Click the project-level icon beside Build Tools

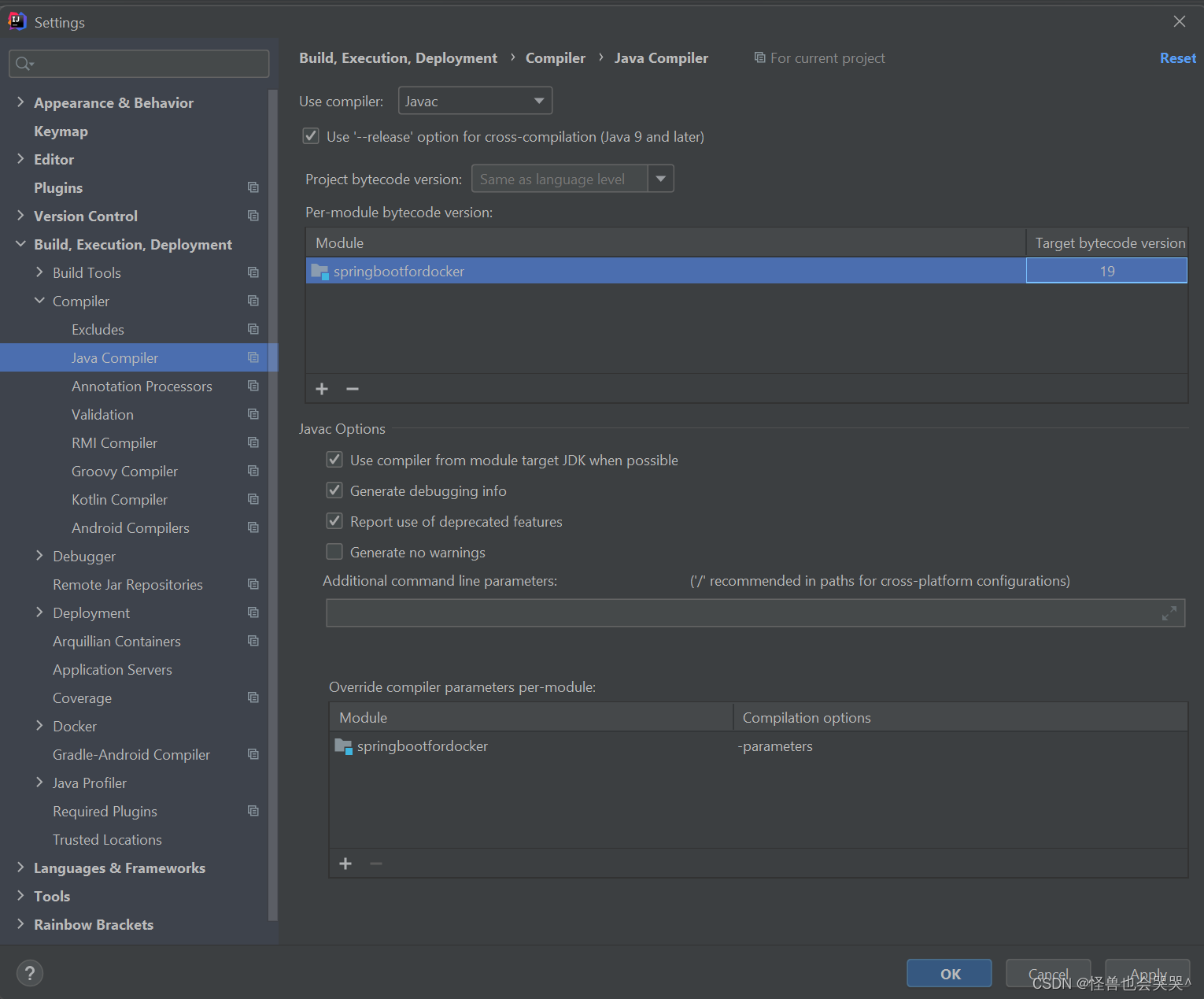tap(253, 272)
